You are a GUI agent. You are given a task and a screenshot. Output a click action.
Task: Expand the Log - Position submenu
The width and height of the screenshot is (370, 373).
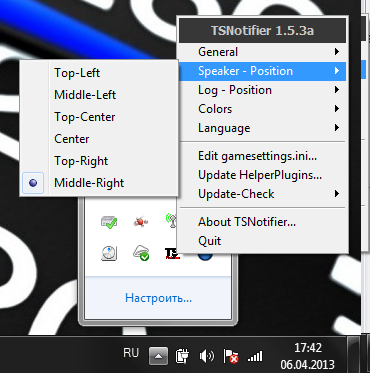pyautogui.click(x=263, y=90)
